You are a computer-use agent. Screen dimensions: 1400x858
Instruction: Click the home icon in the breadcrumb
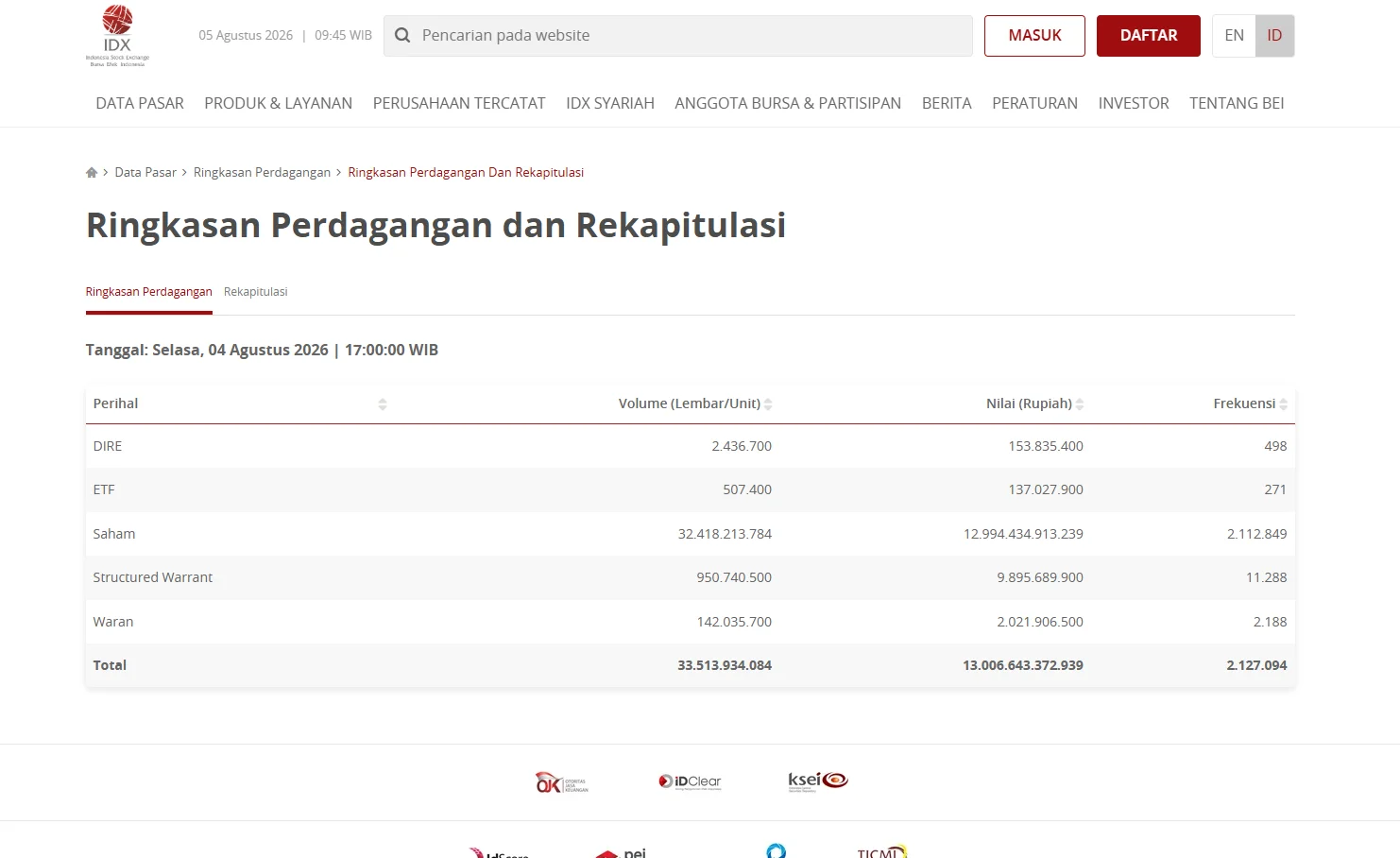point(92,172)
